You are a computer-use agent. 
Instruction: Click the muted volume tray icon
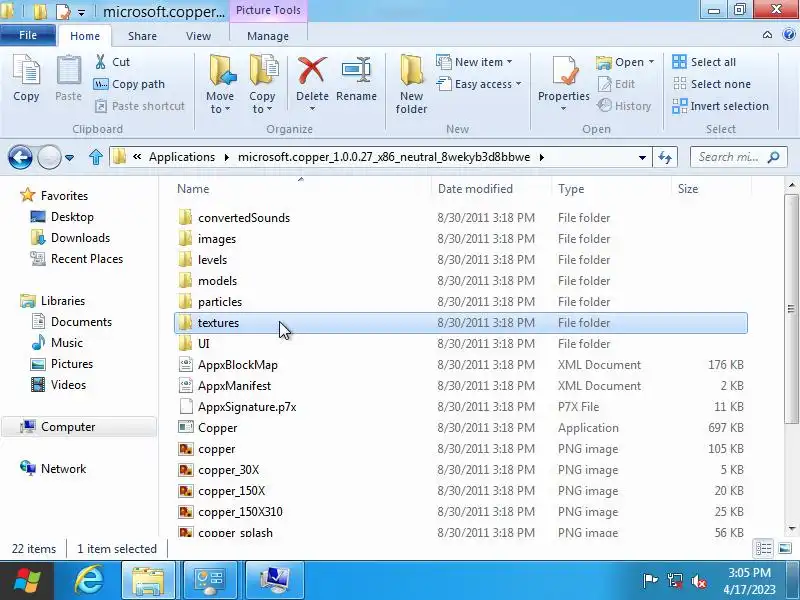pyautogui.click(x=699, y=581)
